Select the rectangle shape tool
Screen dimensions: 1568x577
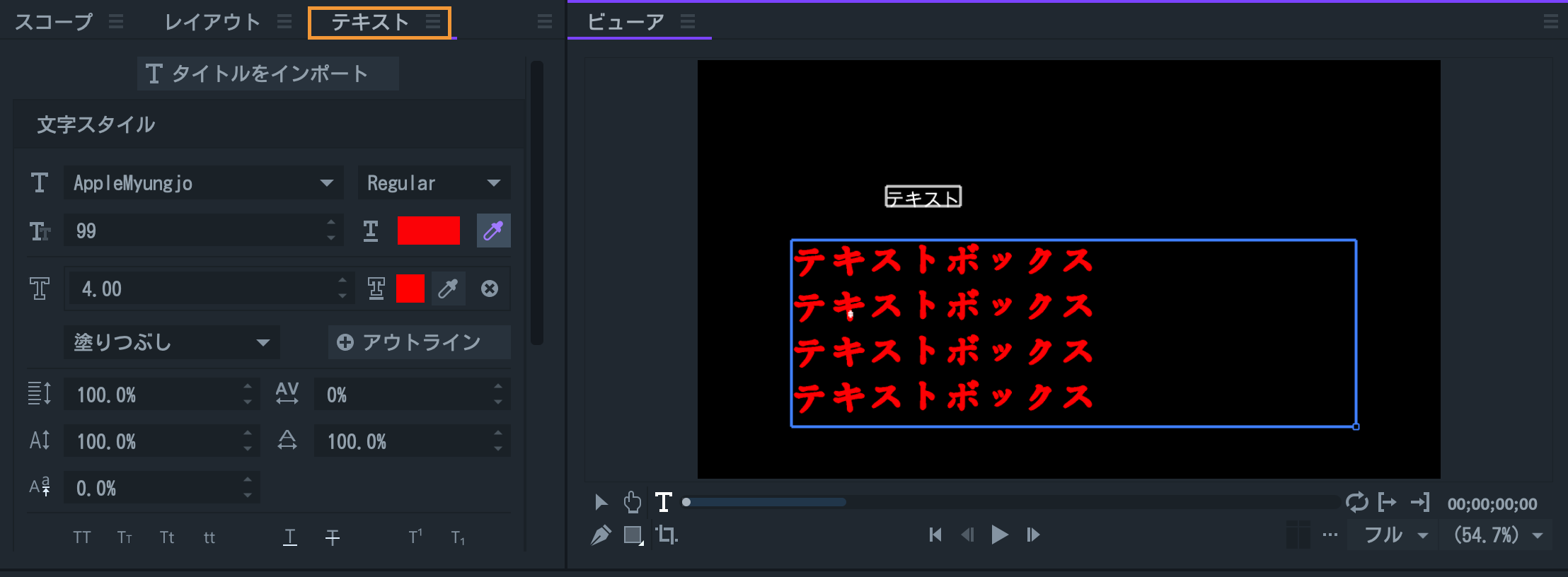pos(633,535)
